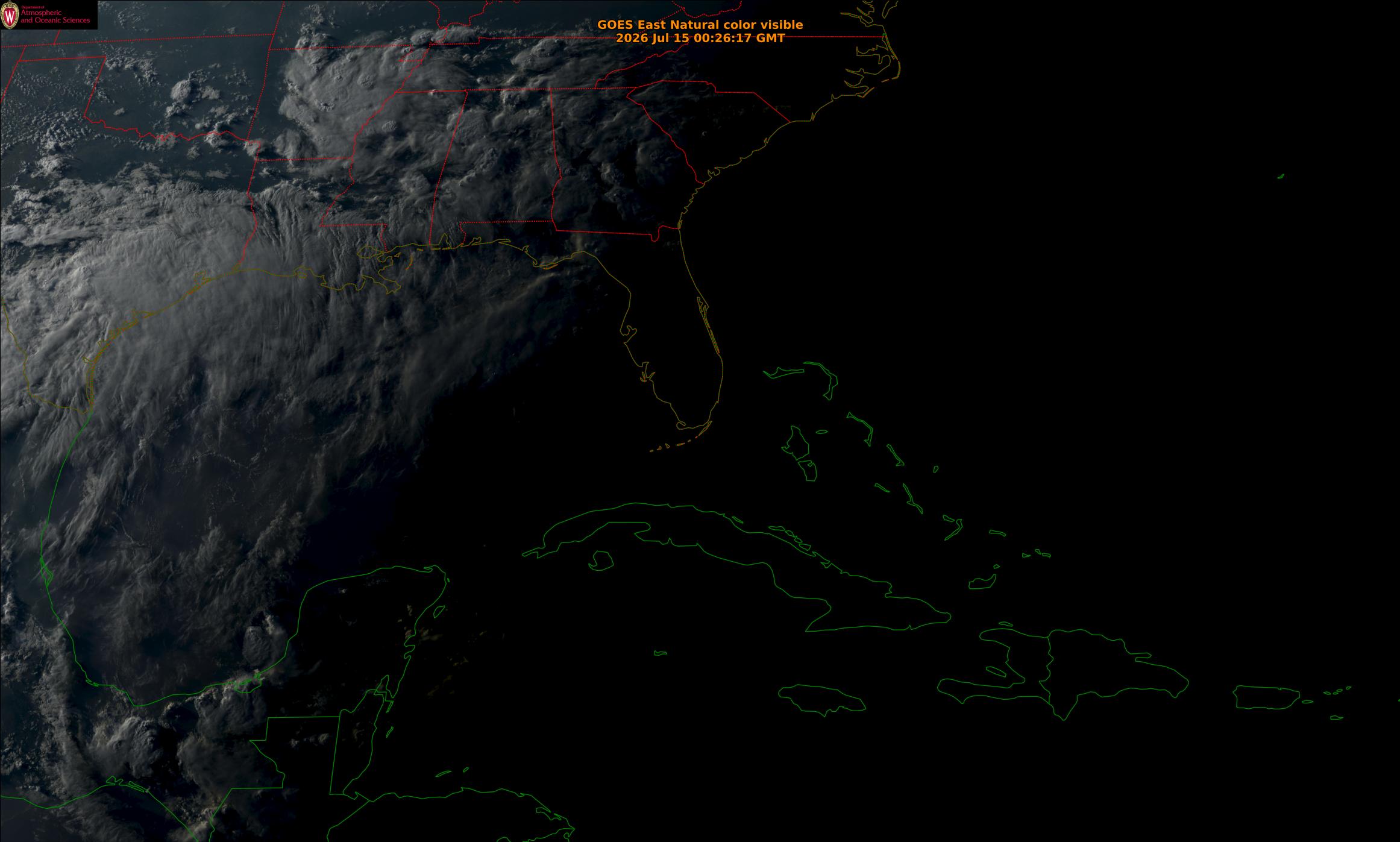1400x842 pixels.
Task: Click the Isla de la Juventud outline
Action: click(600, 561)
